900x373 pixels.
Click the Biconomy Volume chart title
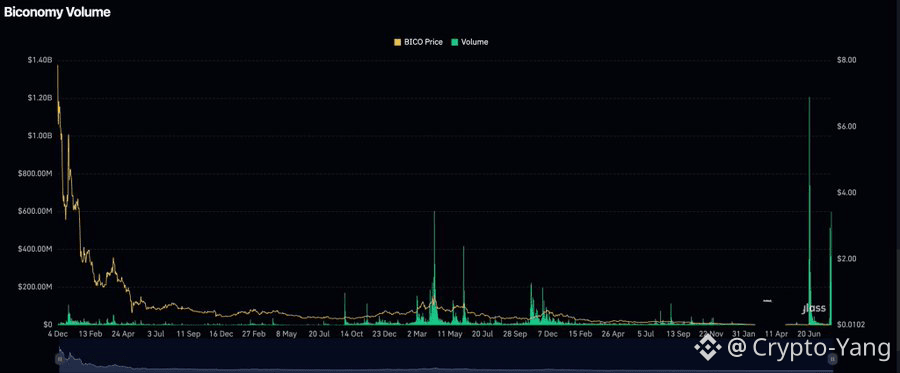click(x=57, y=12)
